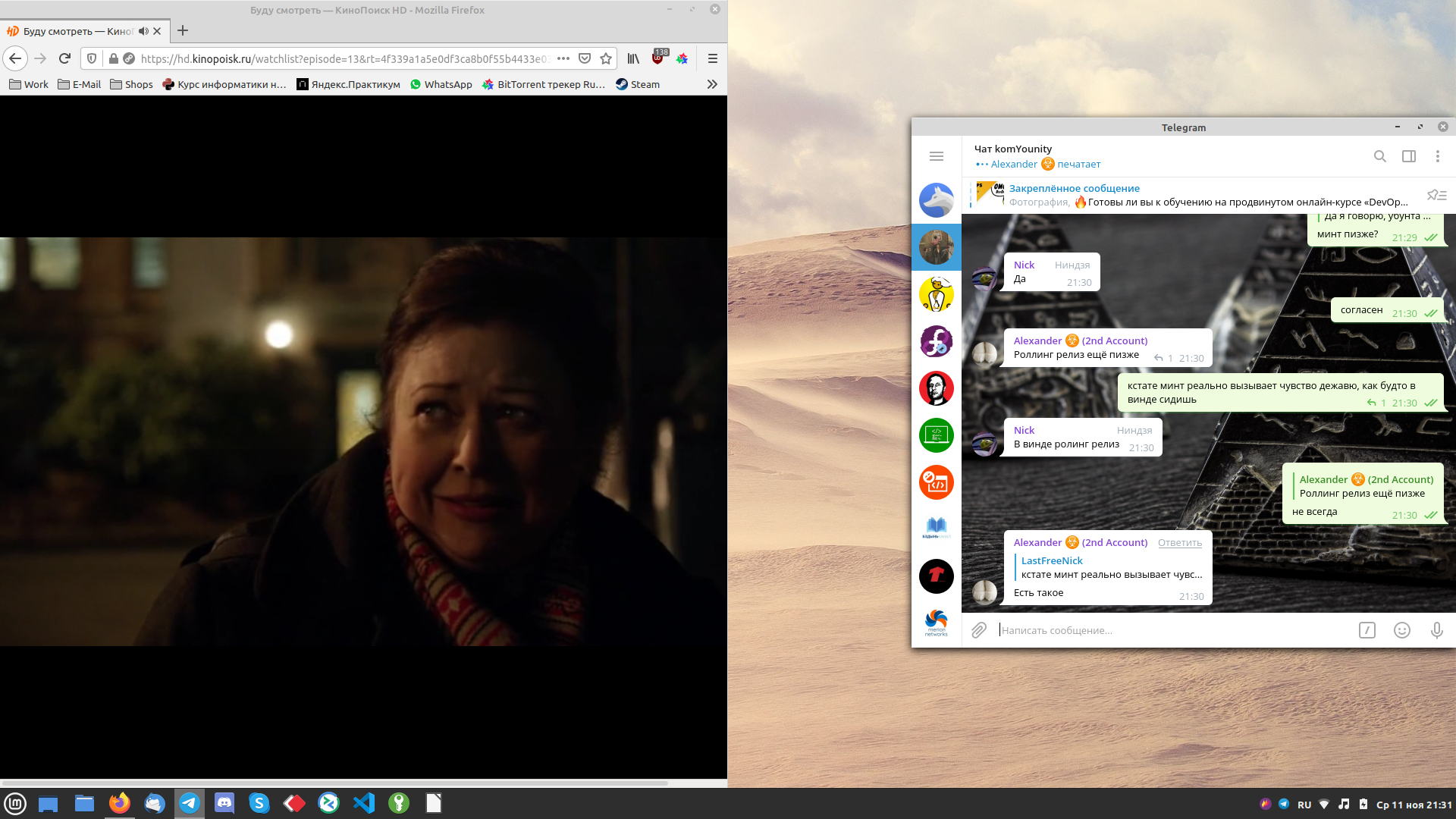1456x819 pixels.
Task: Show more bookmarks chevron
Action: 712,84
